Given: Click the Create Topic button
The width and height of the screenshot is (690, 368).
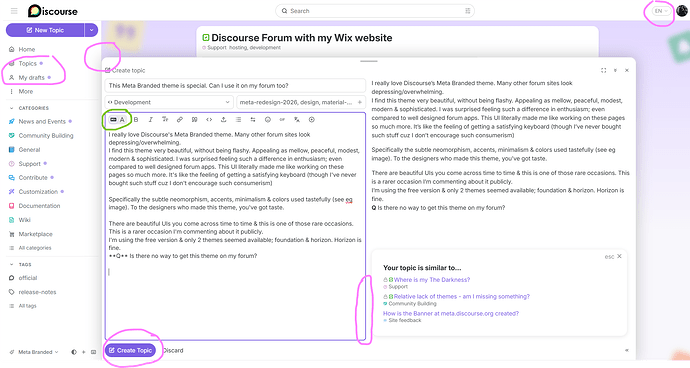Looking at the screenshot, I should point(130,350).
